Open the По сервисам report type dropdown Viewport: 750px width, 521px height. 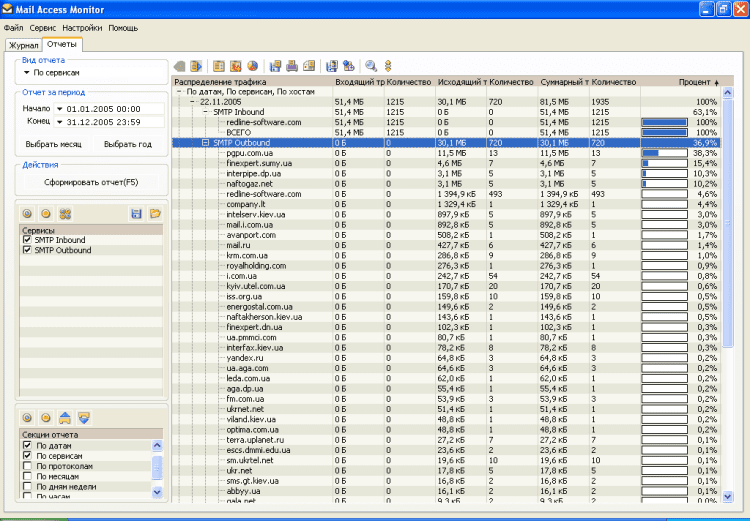click(x=27, y=73)
